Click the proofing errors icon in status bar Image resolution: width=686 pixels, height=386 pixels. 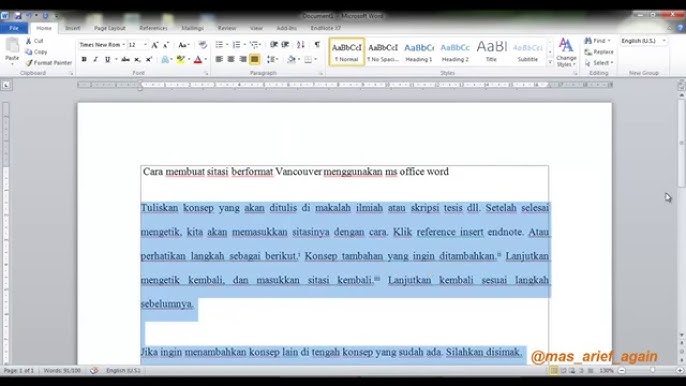coord(94,370)
